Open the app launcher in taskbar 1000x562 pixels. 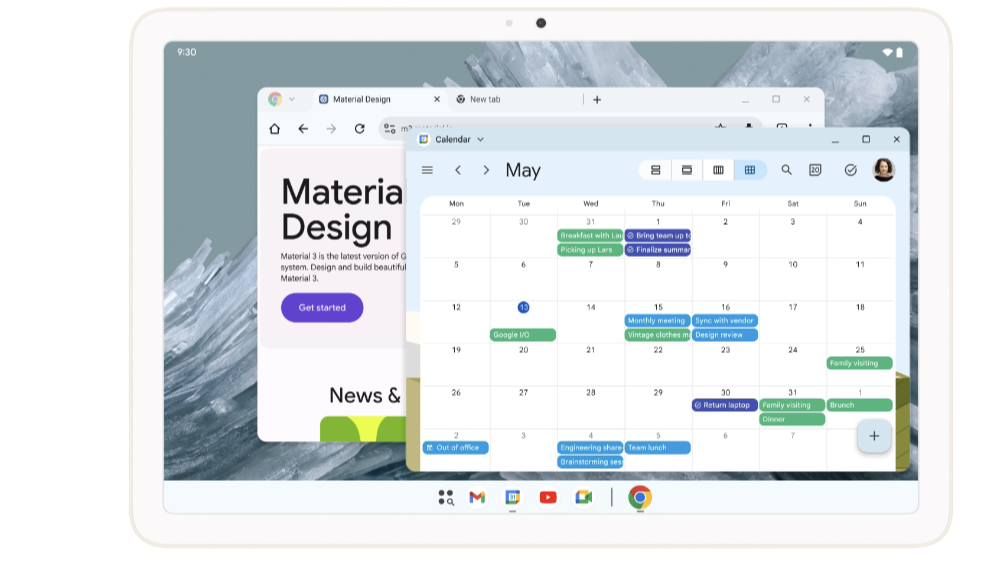[446, 498]
